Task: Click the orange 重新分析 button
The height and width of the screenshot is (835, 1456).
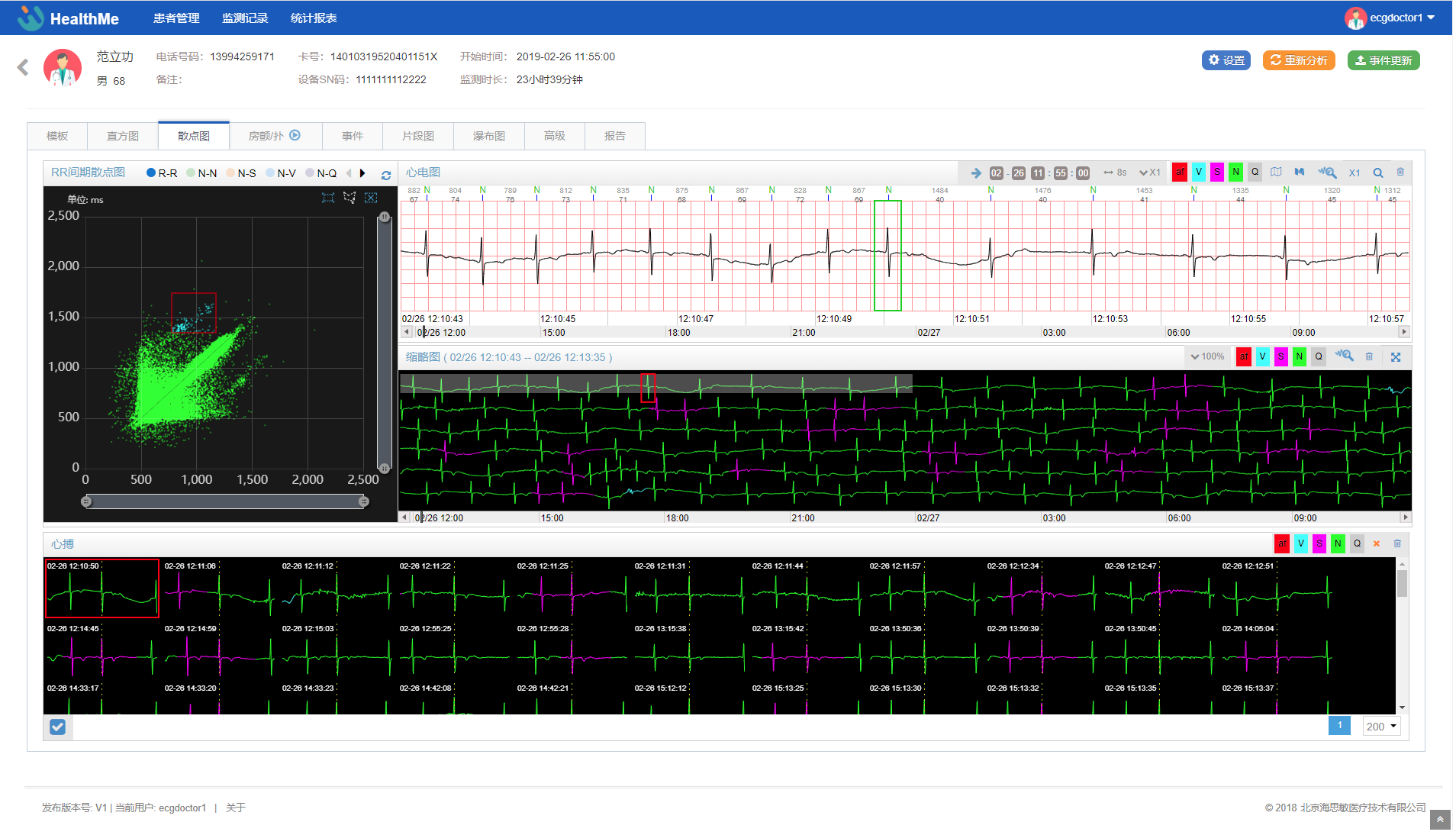Action: 1299,60
